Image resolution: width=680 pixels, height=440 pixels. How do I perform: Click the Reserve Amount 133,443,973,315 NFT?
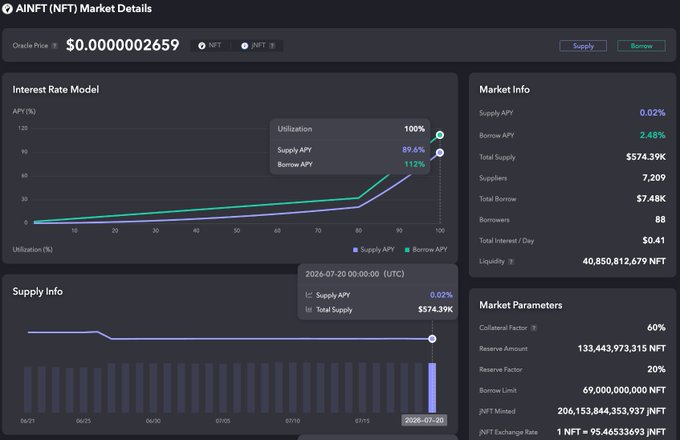(x=621, y=348)
